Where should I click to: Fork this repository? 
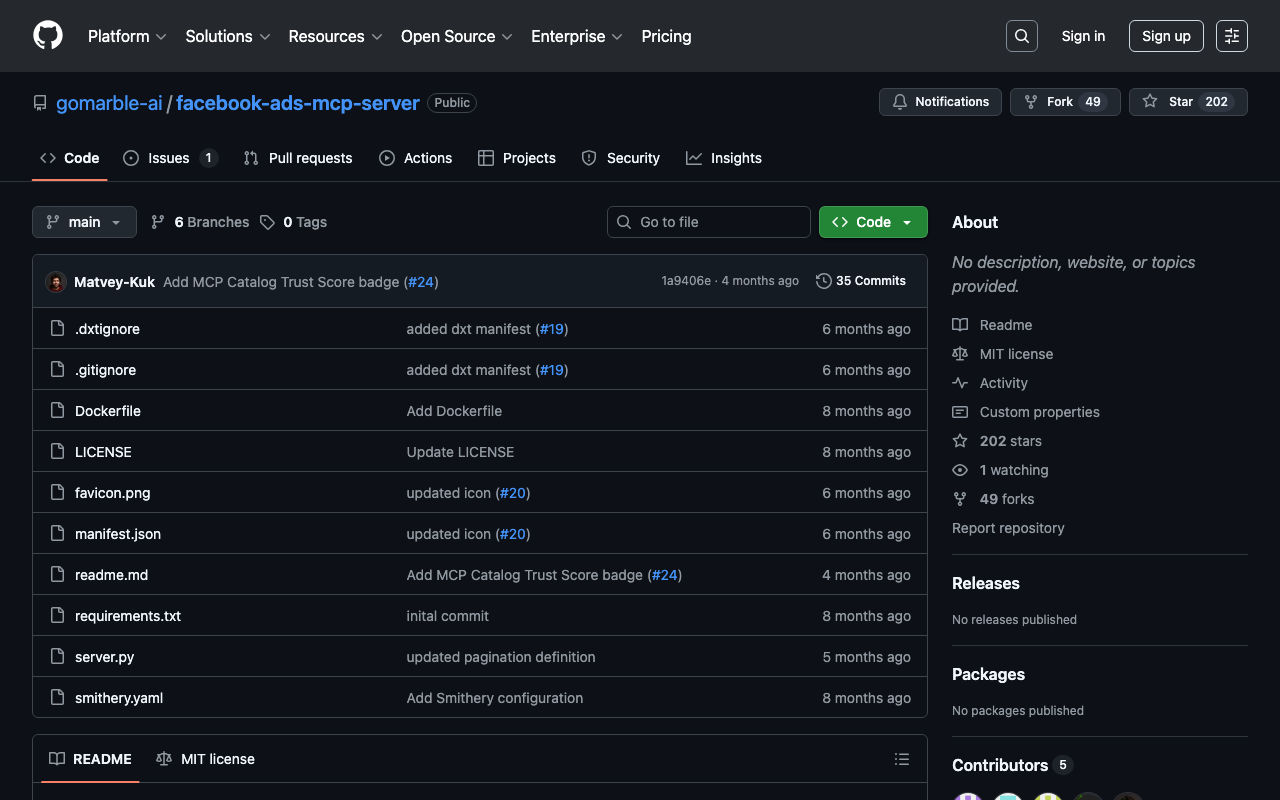[1064, 102]
